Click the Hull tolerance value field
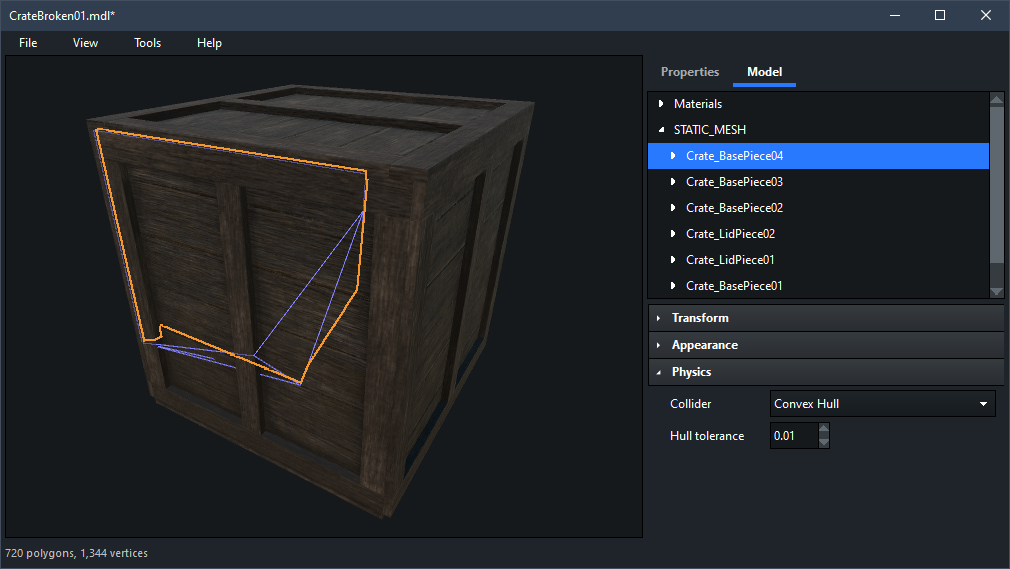The height and width of the screenshot is (569, 1010). (794, 436)
